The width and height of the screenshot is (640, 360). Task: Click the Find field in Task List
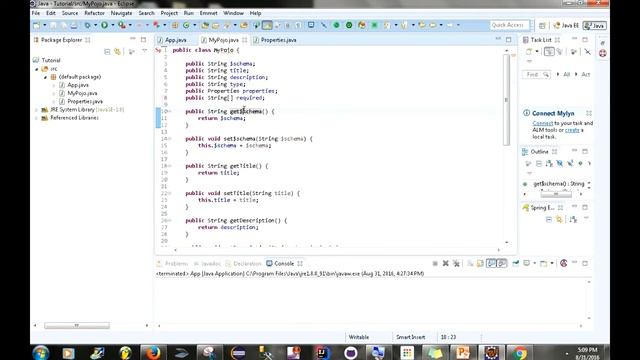pos(536,74)
